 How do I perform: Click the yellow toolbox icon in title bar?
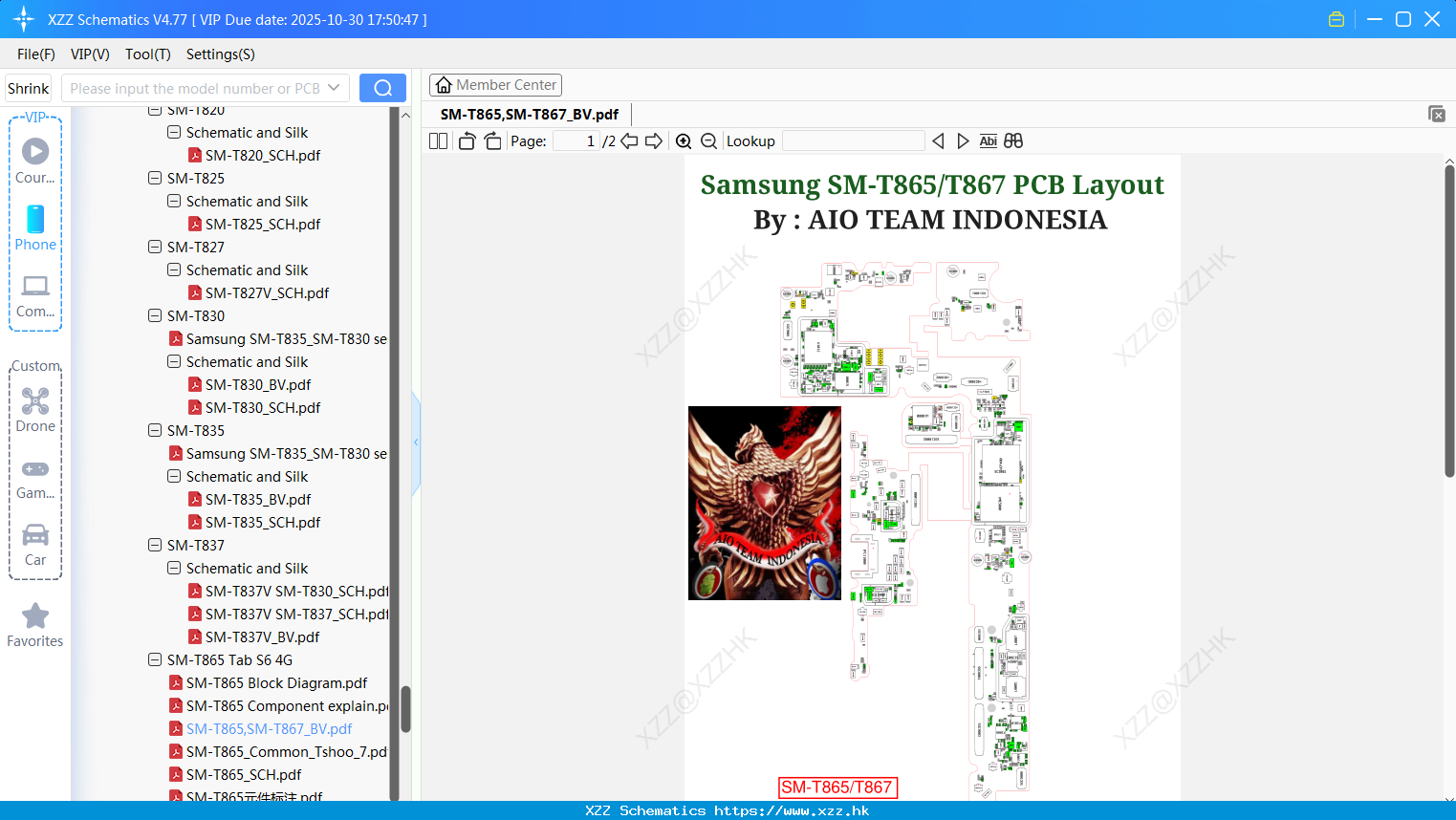click(1336, 19)
